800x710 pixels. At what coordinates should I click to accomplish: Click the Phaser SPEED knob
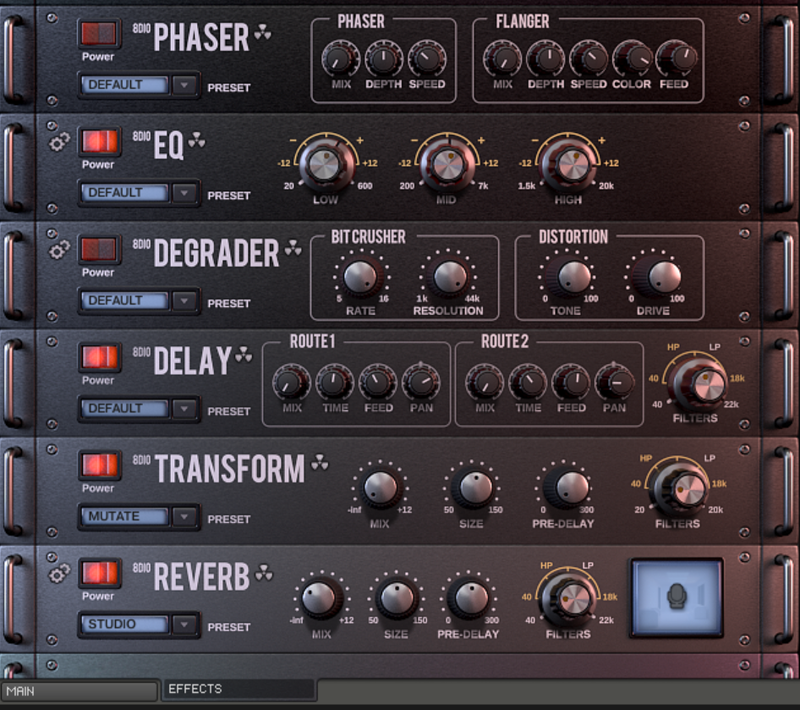coord(427,59)
